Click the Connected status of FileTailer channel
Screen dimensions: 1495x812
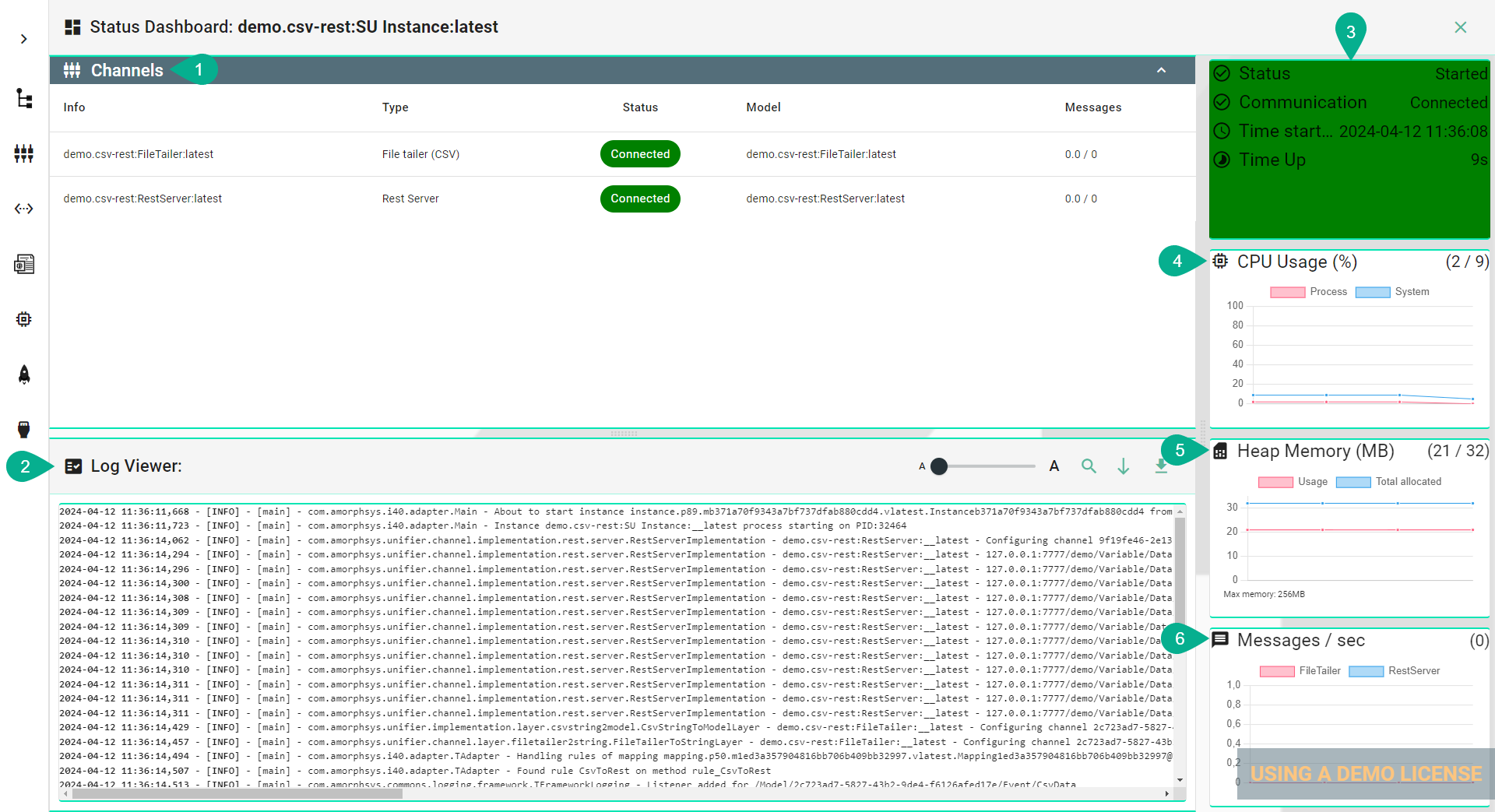pyautogui.click(x=640, y=154)
